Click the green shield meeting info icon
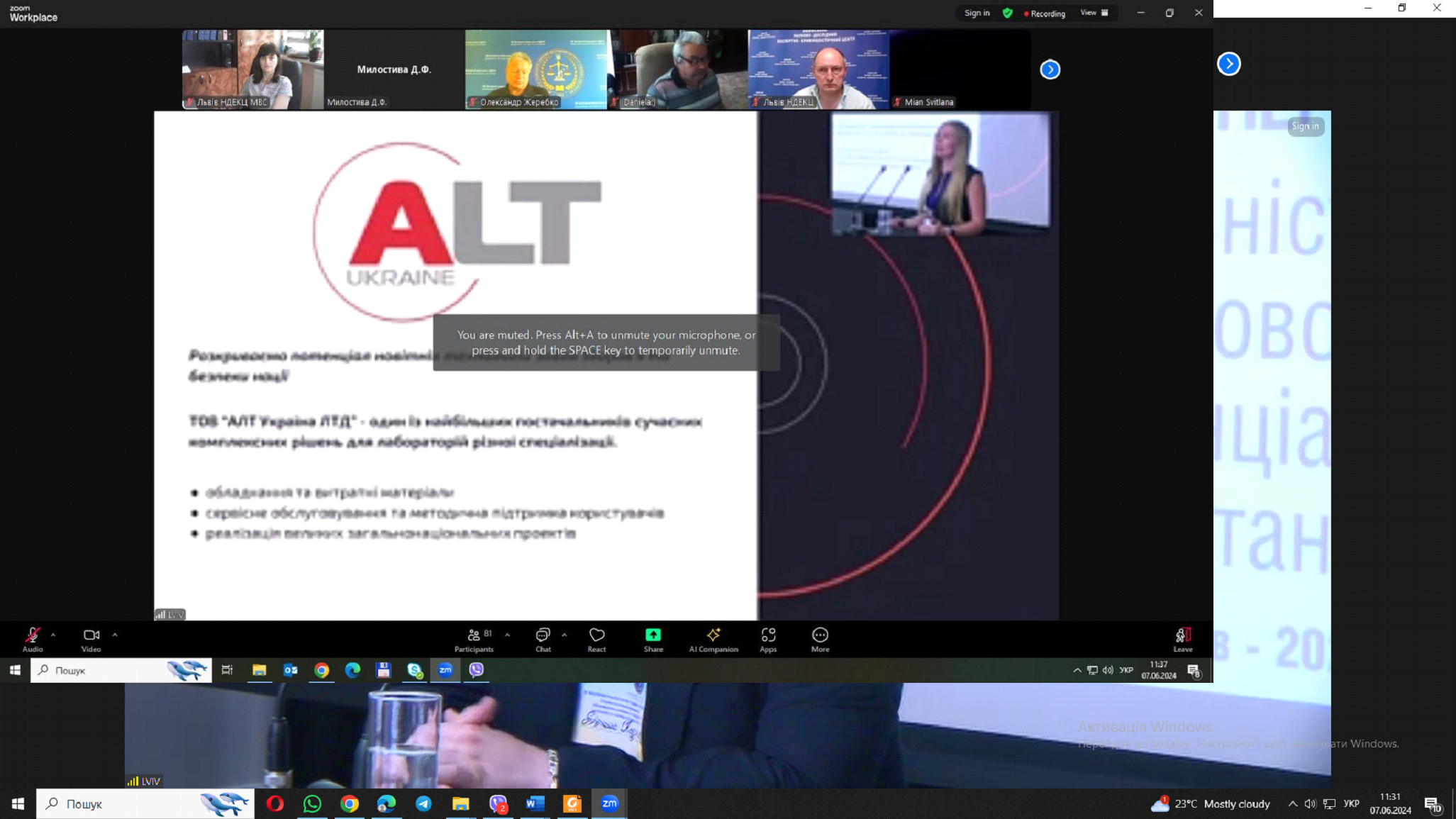The image size is (1456, 819). pyautogui.click(x=1007, y=13)
